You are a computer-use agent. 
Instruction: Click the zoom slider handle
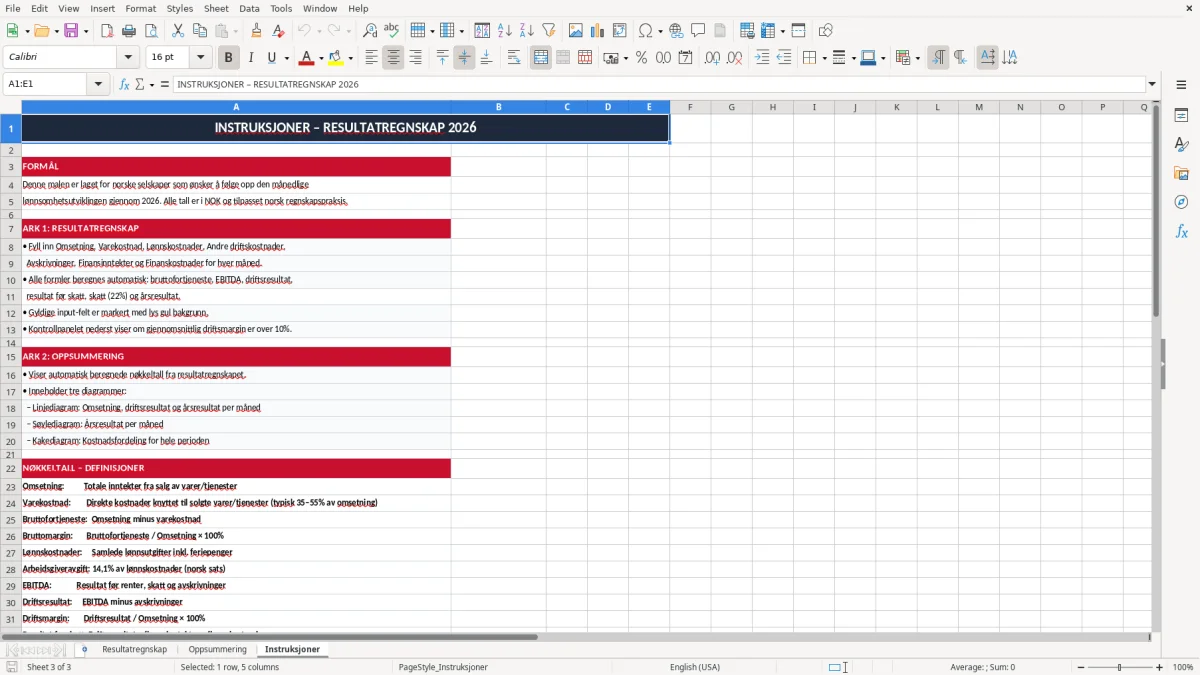(1119, 667)
